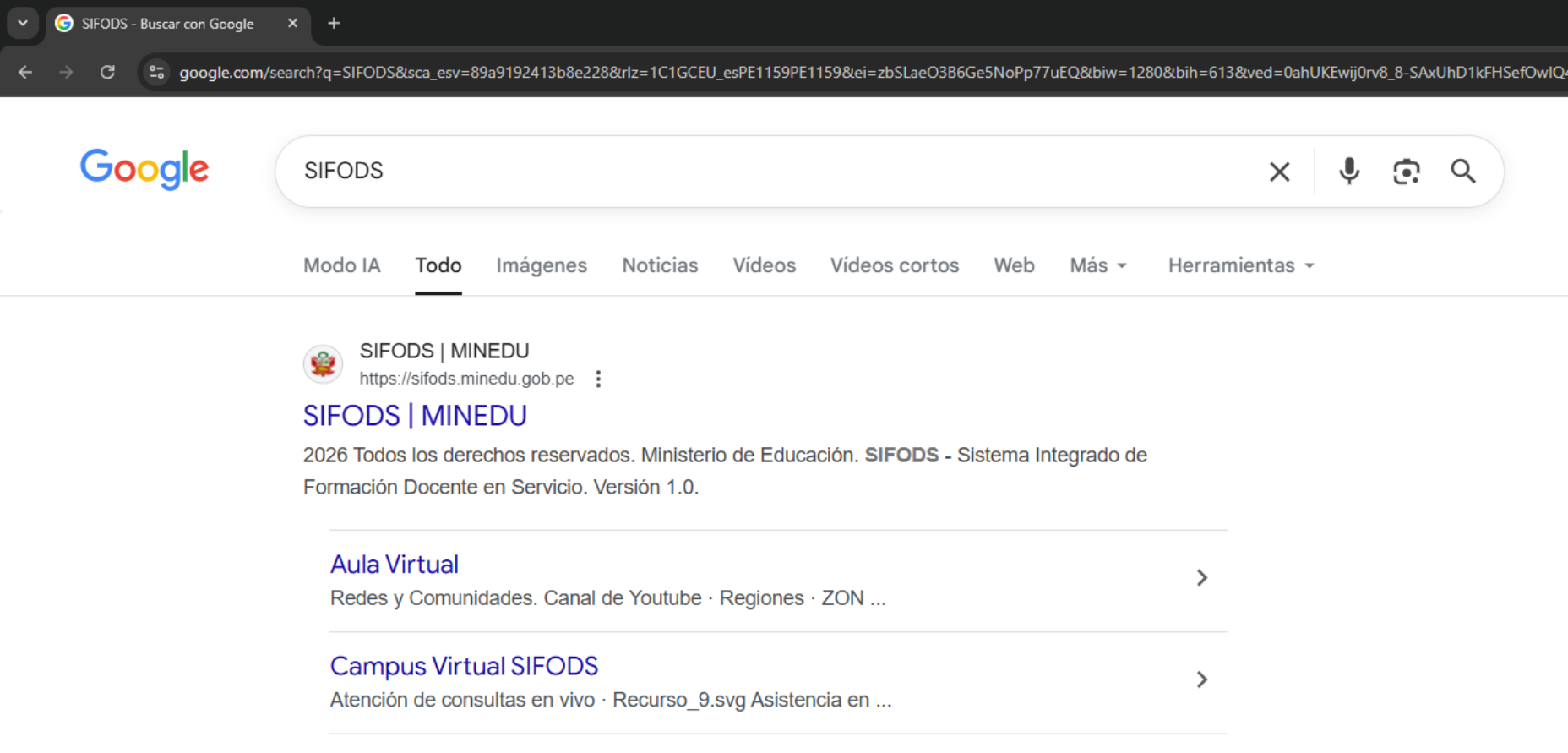Submit search with magnifier icon
The image size is (1568, 753).
click(1463, 172)
